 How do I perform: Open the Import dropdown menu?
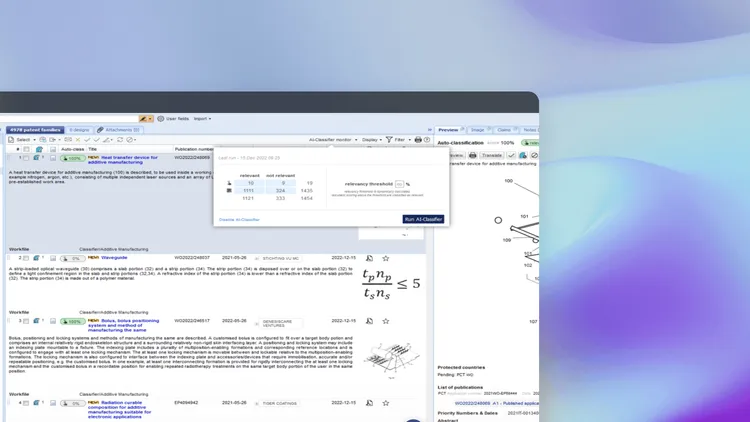202,119
